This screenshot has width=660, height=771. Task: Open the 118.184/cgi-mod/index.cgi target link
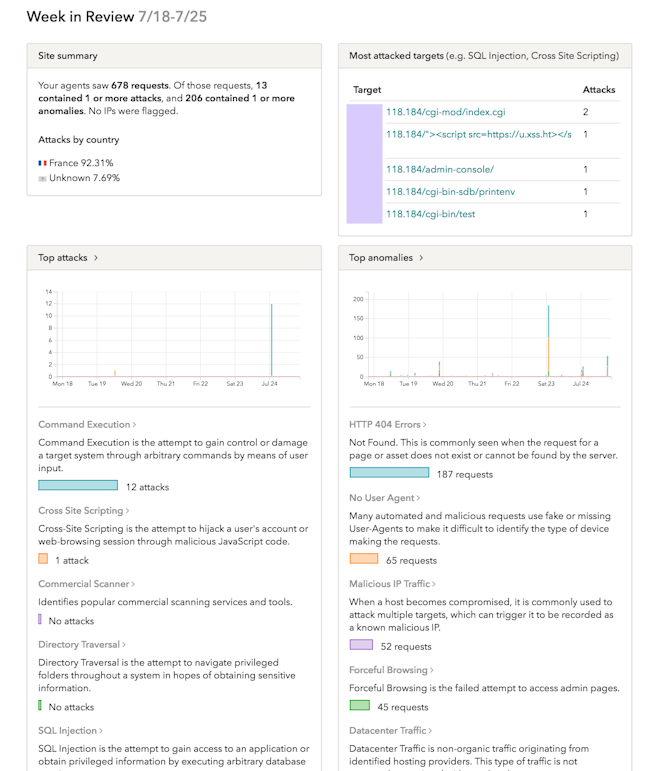tap(446, 112)
